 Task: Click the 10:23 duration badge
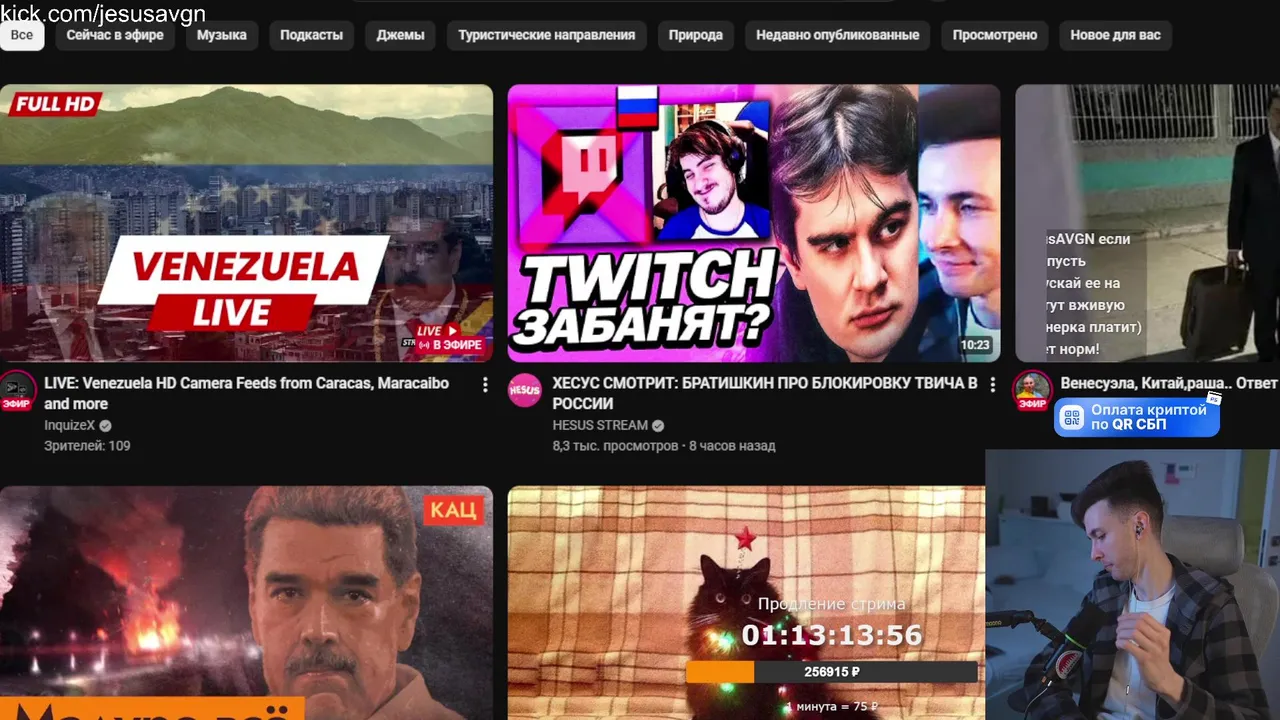pos(974,345)
